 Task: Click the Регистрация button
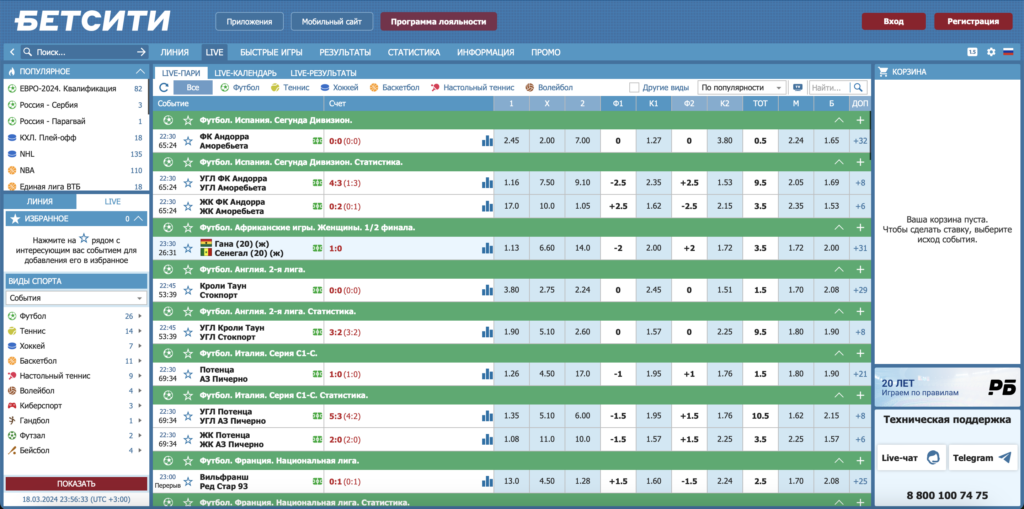click(973, 21)
